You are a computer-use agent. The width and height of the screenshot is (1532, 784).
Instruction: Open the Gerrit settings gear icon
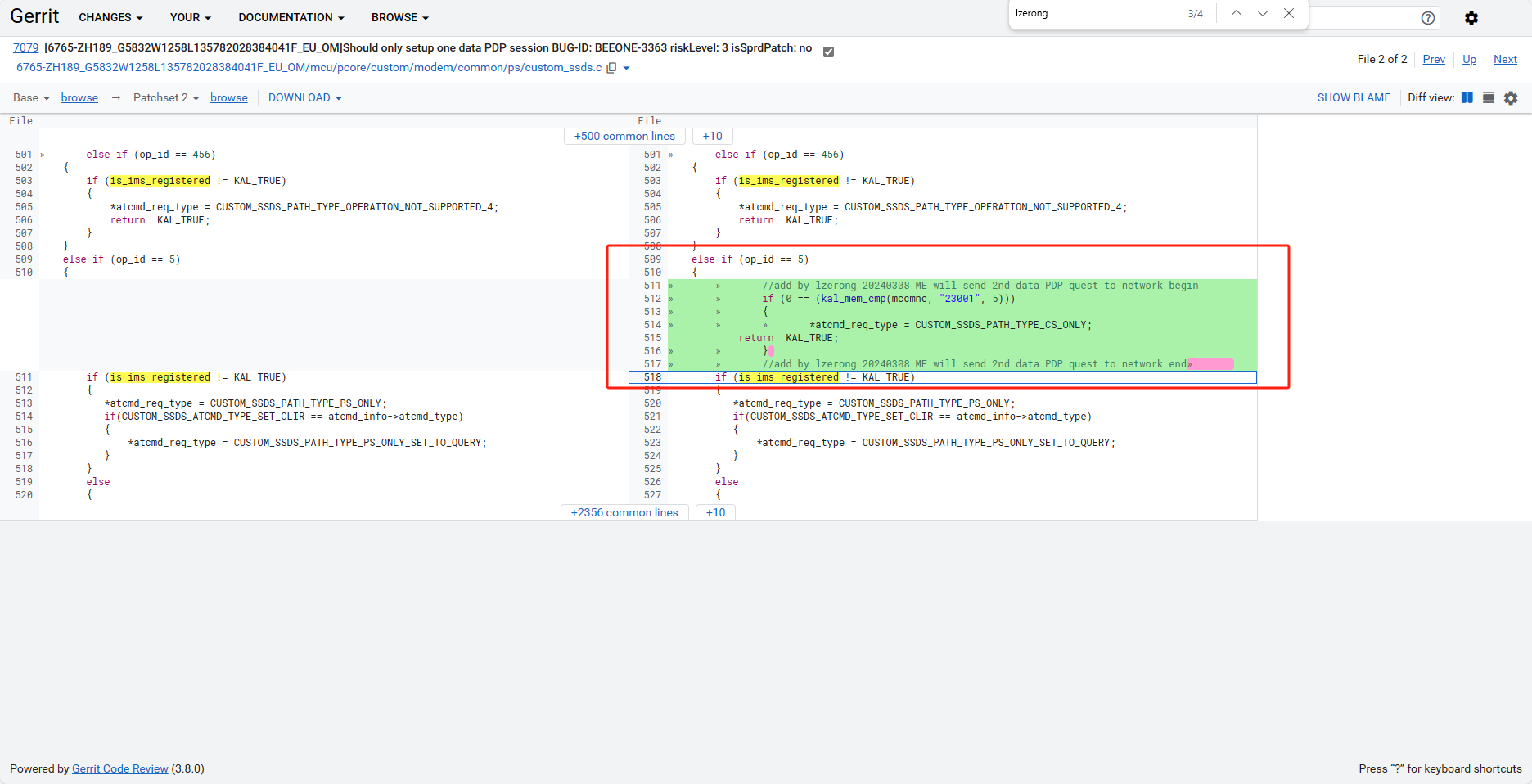[x=1471, y=18]
